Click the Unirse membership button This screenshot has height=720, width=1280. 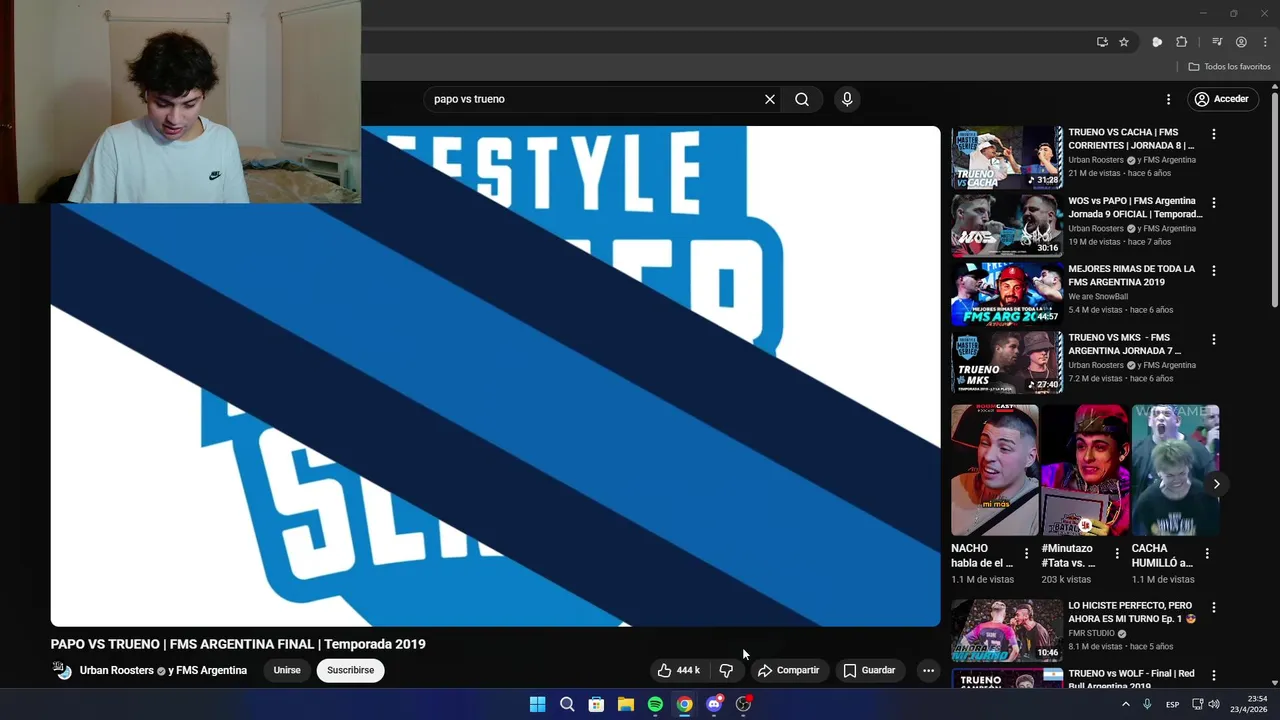[x=287, y=670]
